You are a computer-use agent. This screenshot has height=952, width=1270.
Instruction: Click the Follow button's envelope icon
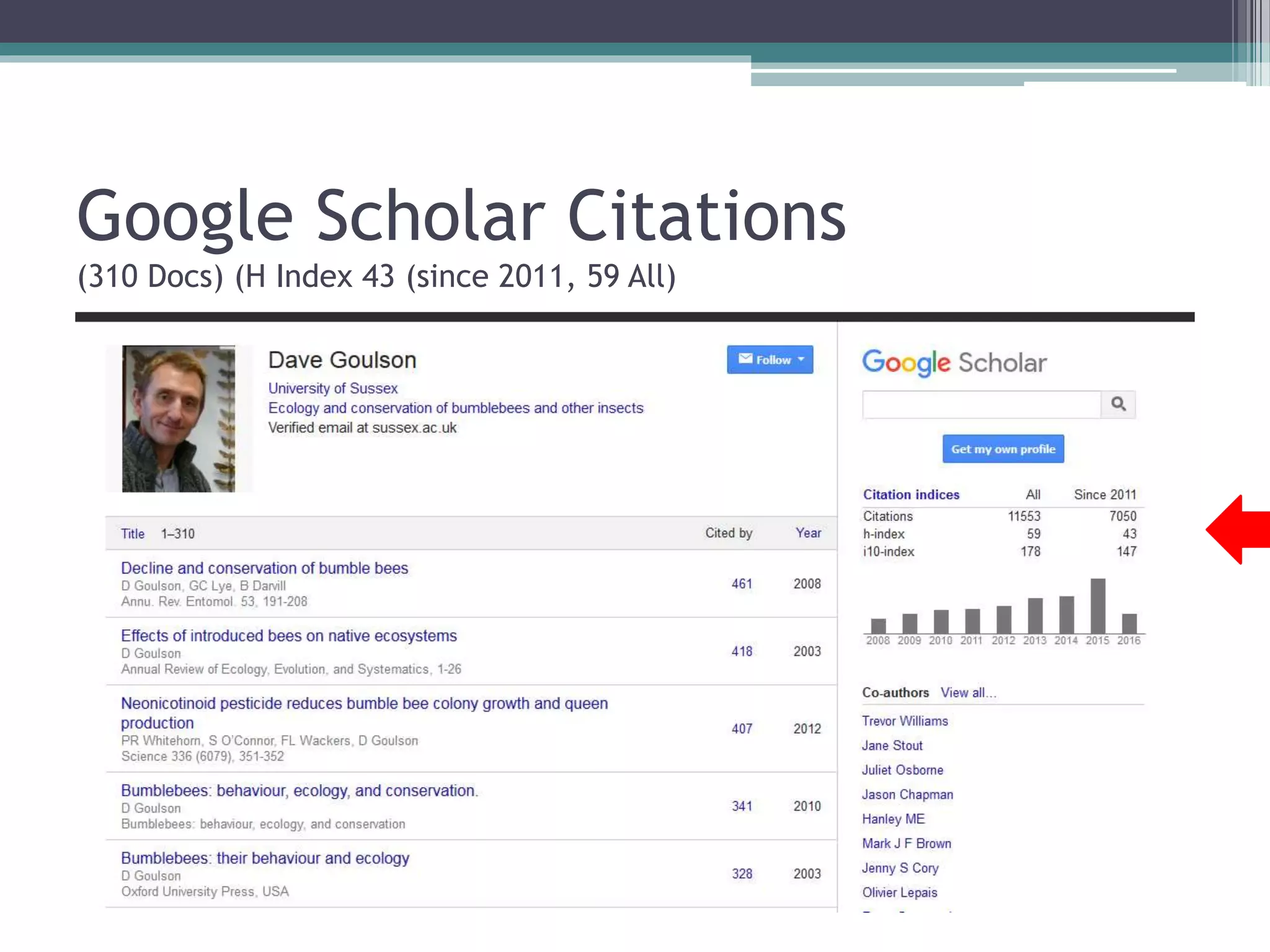pyautogui.click(x=745, y=359)
